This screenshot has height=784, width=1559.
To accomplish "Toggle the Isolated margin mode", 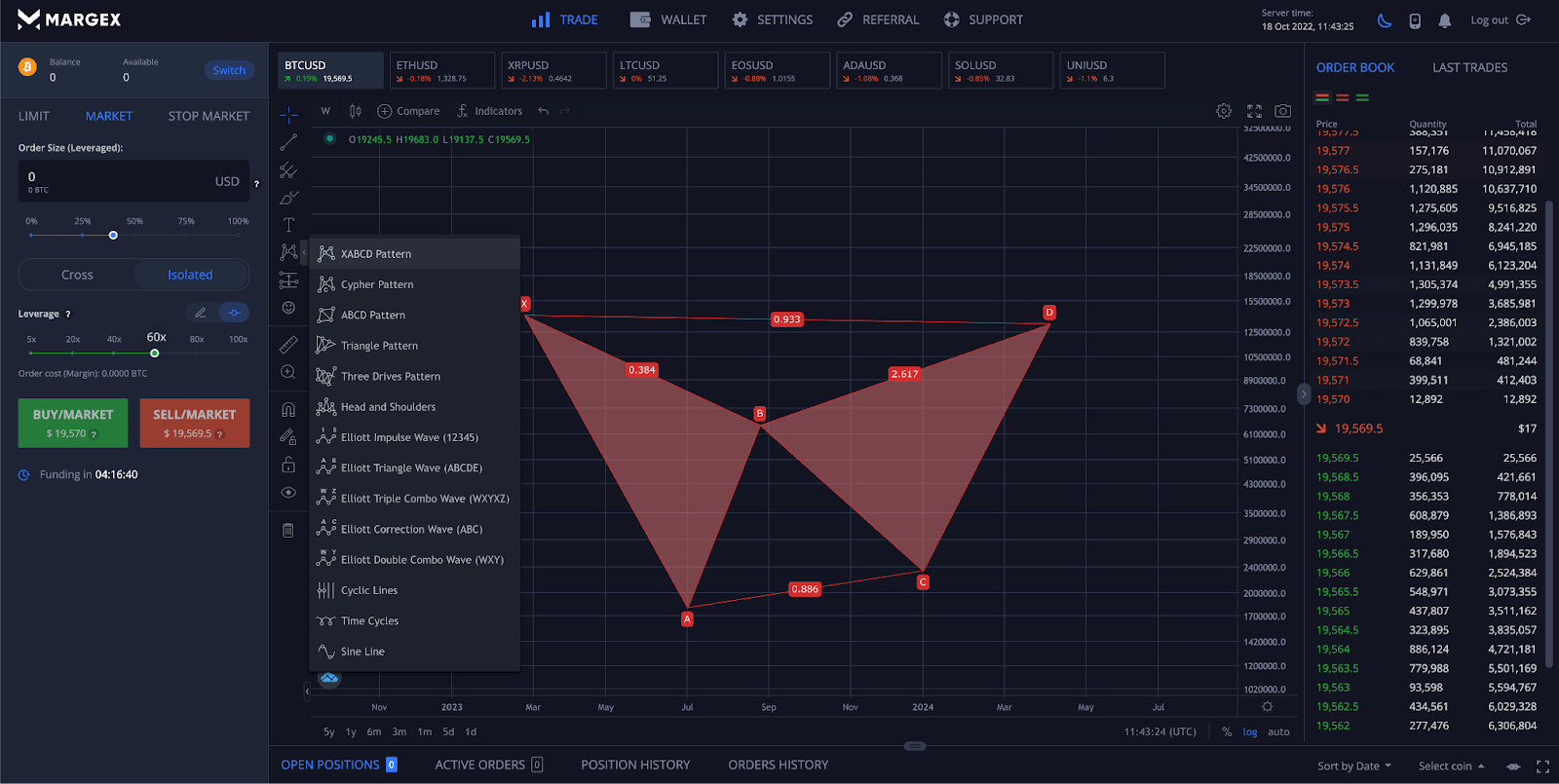I will [x=190, y=275].
